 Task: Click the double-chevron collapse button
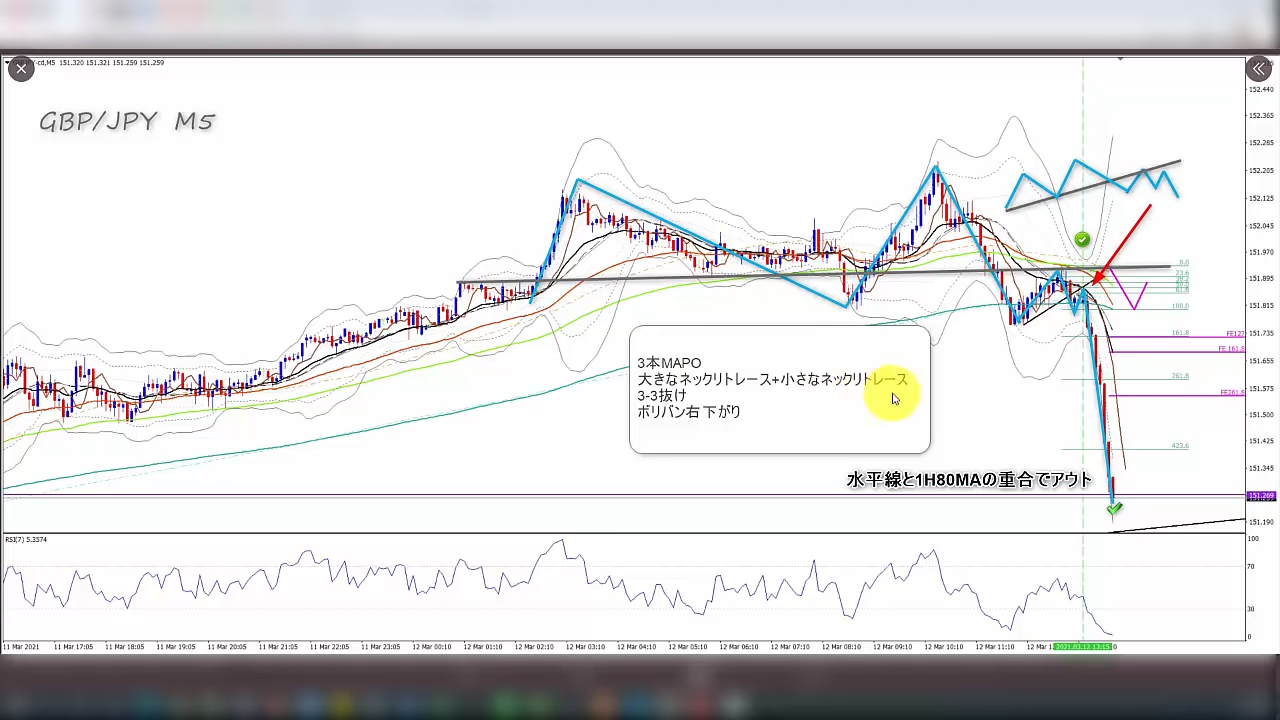[1258, 69]
